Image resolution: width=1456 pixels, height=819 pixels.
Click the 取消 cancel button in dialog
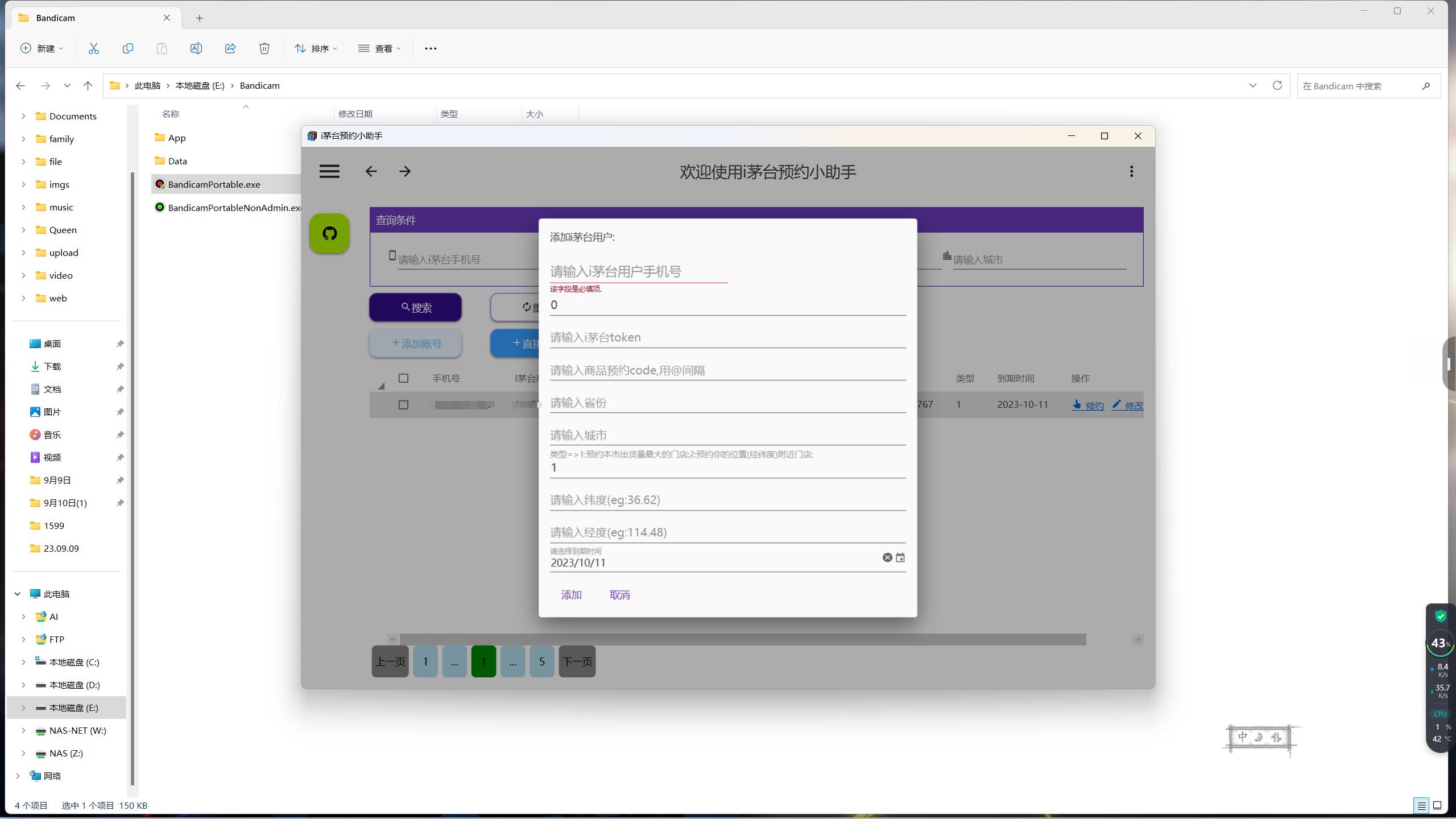tap(619, 595)
